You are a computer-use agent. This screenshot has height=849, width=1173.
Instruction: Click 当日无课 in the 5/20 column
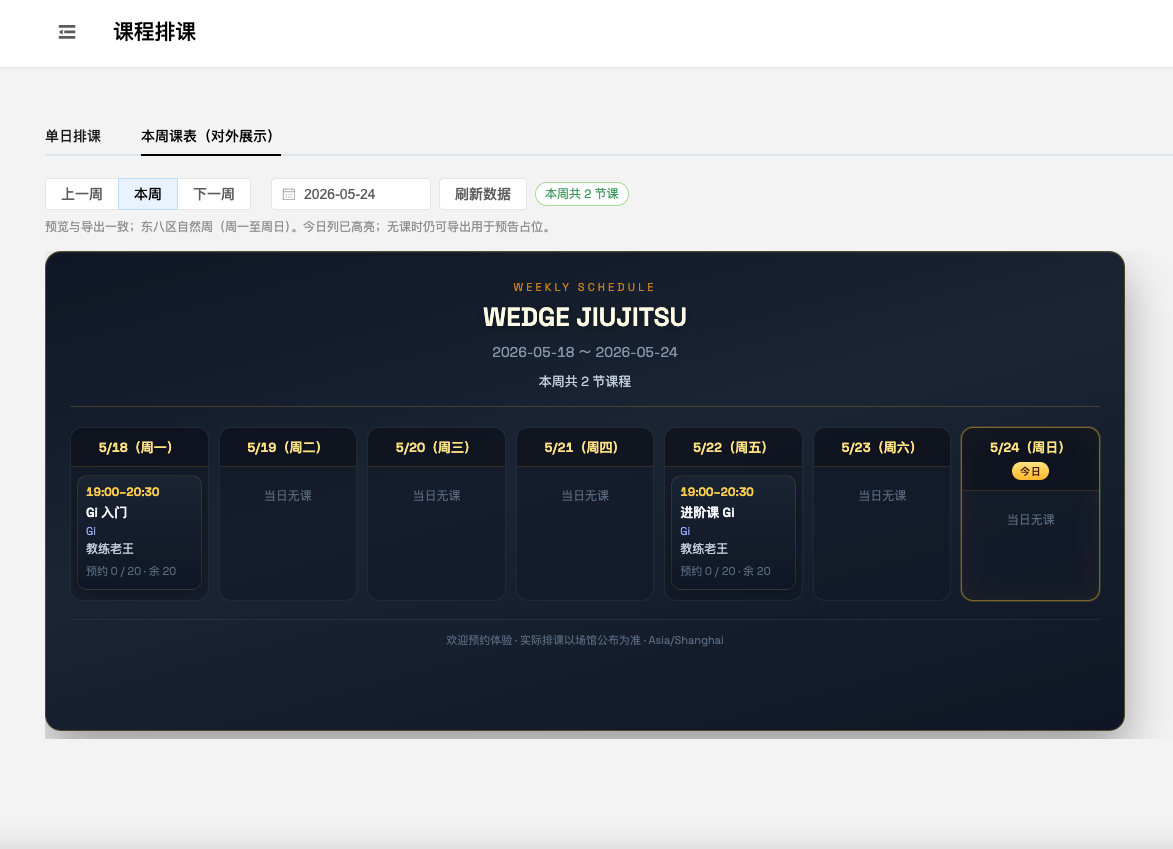(436, 496)
